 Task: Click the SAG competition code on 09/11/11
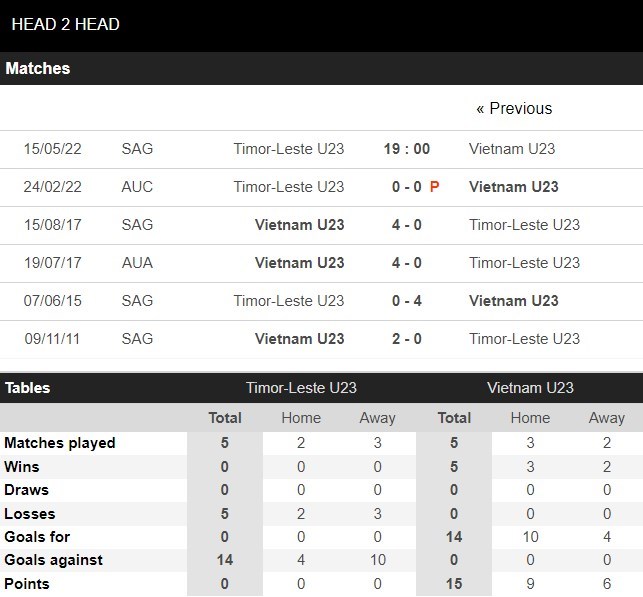pyautogui.click(x=137, y=339)
